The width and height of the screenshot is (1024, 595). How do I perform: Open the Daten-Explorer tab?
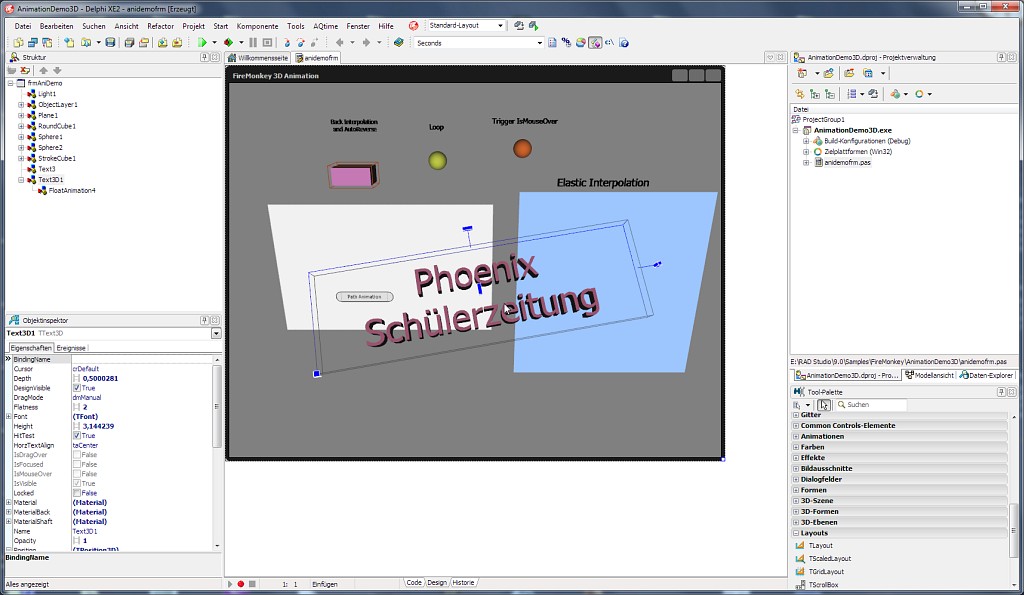[x=986, y=376]
